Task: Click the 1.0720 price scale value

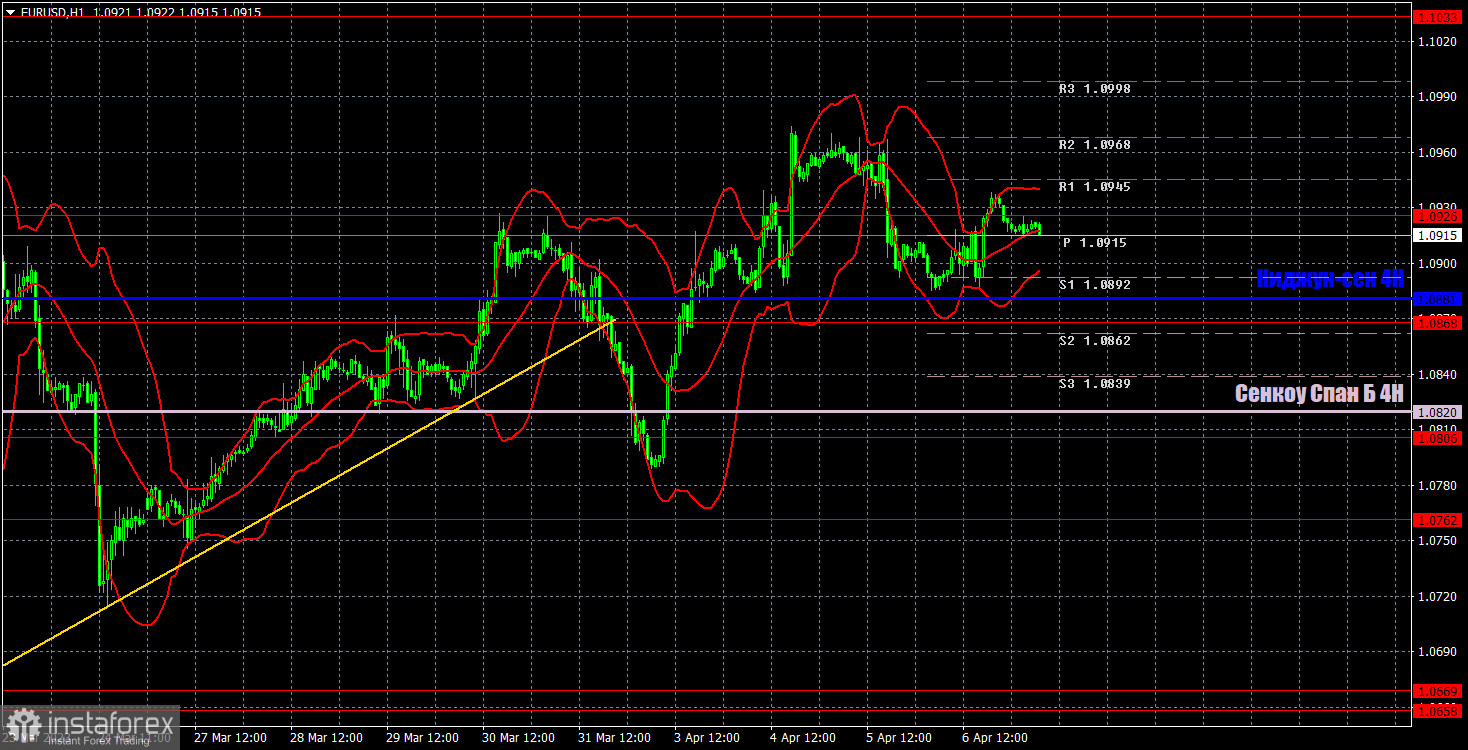Action: [x=1438, y=597]
